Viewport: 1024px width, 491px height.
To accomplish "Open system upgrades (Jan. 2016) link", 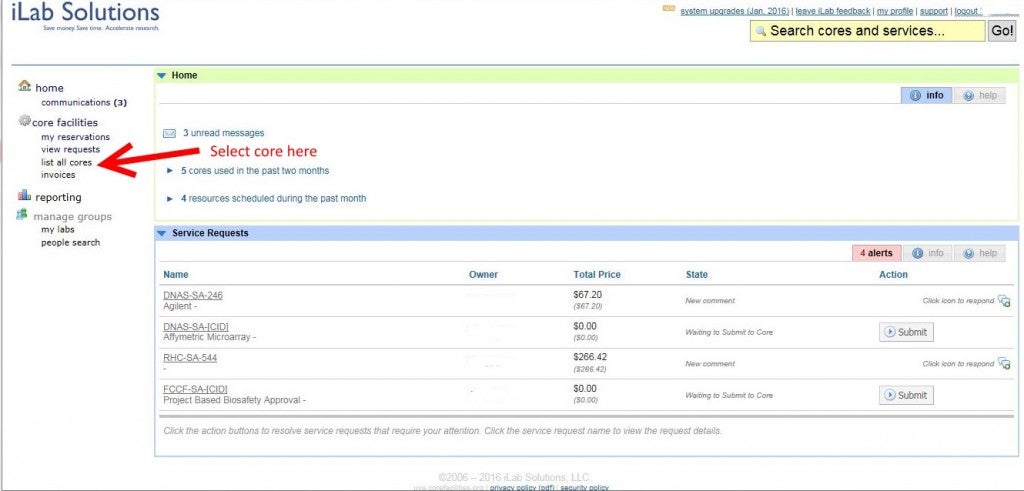I will pyautogui.click(x=735, y=11).
